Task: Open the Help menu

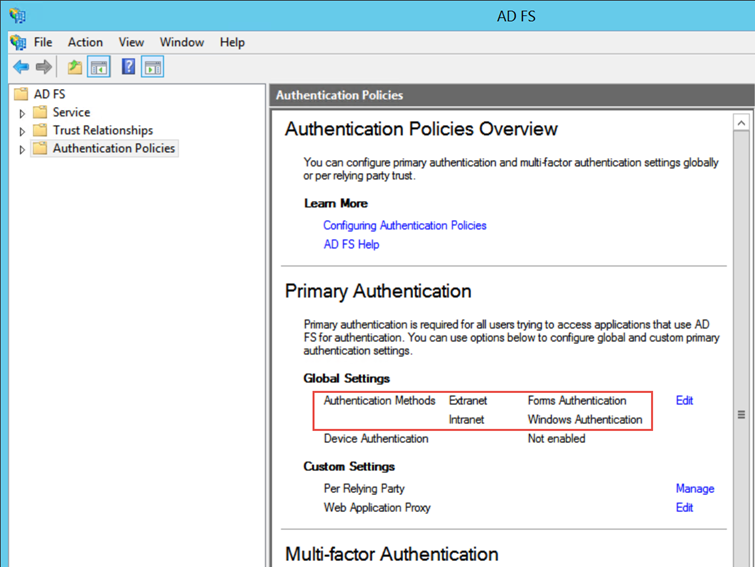Action: tap(232, 42)
